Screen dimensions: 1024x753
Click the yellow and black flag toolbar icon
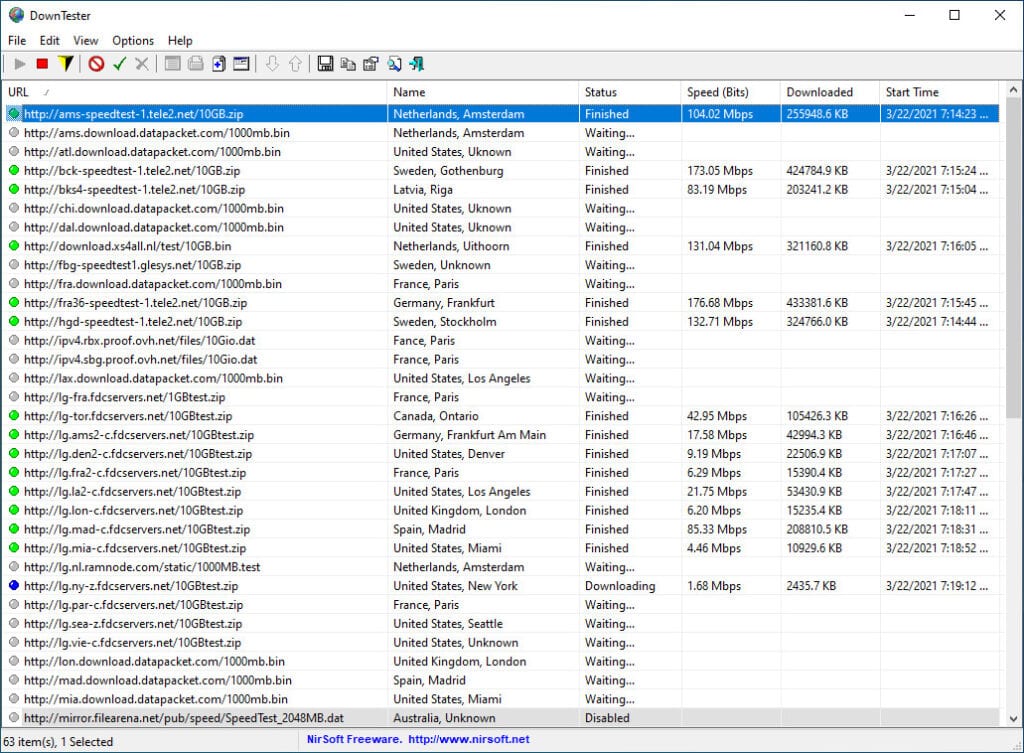[65, 64]
